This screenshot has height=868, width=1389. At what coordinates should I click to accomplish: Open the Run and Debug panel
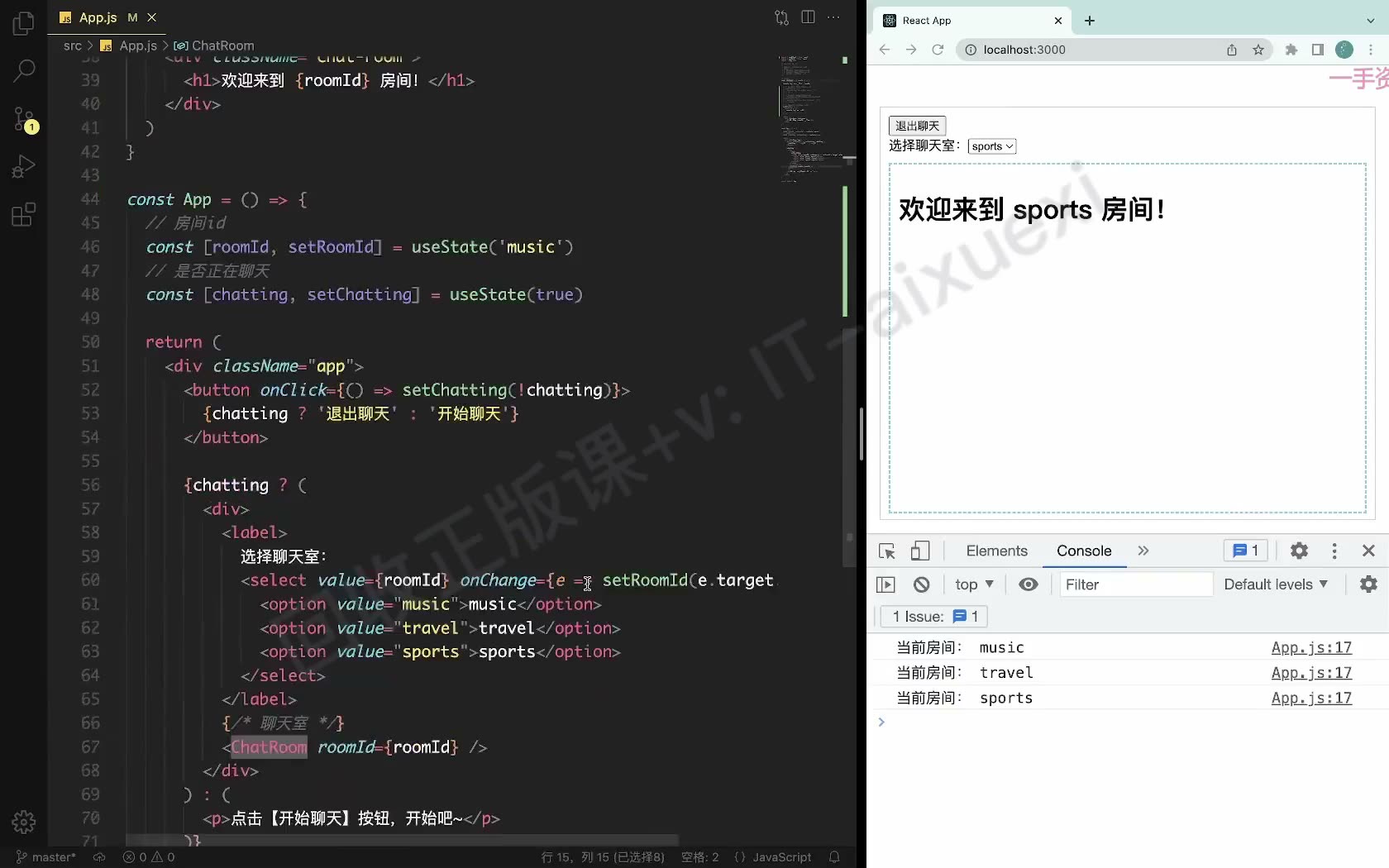(24, 167)
